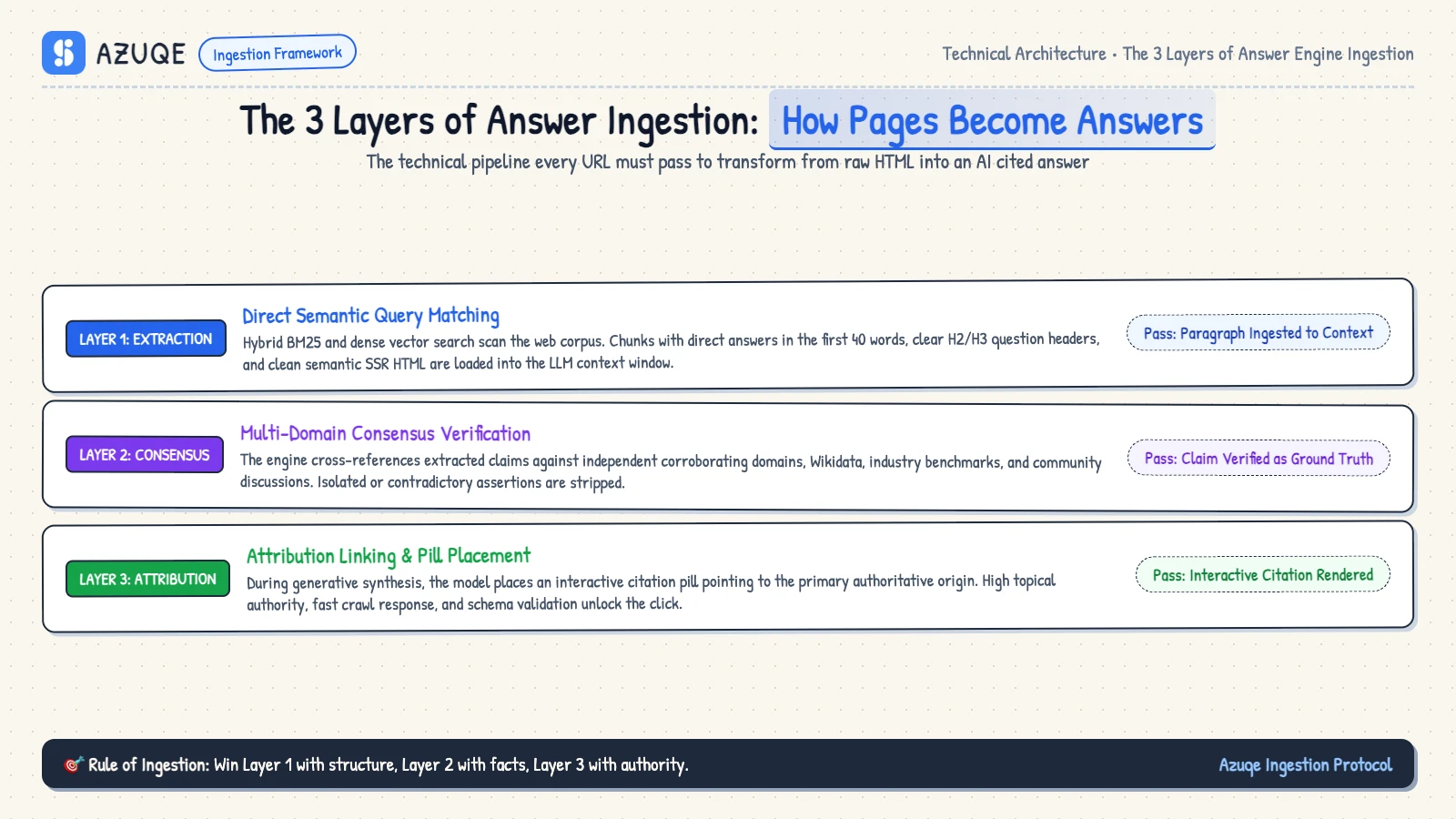Click the During generative synthesis paragraph
Image resolution: width=1456 pixels, height=819 pixels.
click(651, 592)
